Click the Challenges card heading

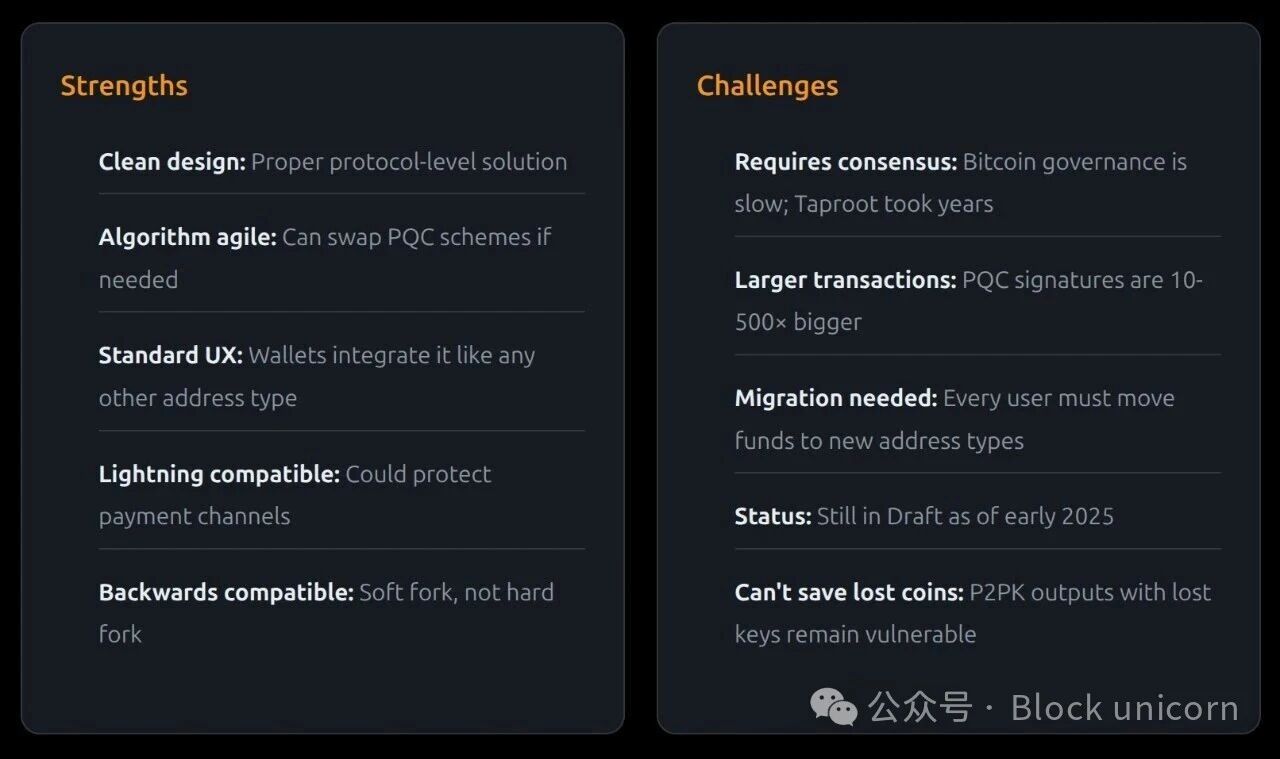click(x=767, y=86)
